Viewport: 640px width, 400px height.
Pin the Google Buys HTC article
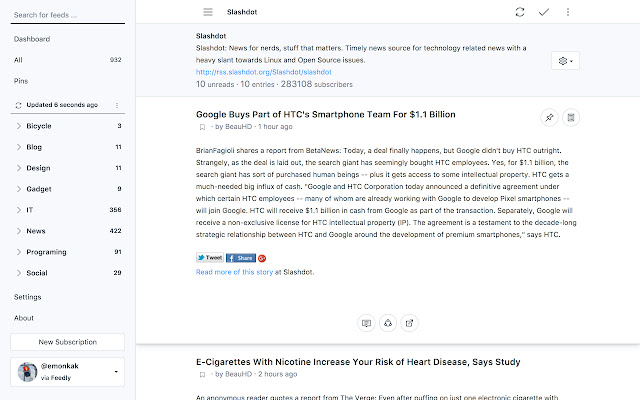[549, 118]
